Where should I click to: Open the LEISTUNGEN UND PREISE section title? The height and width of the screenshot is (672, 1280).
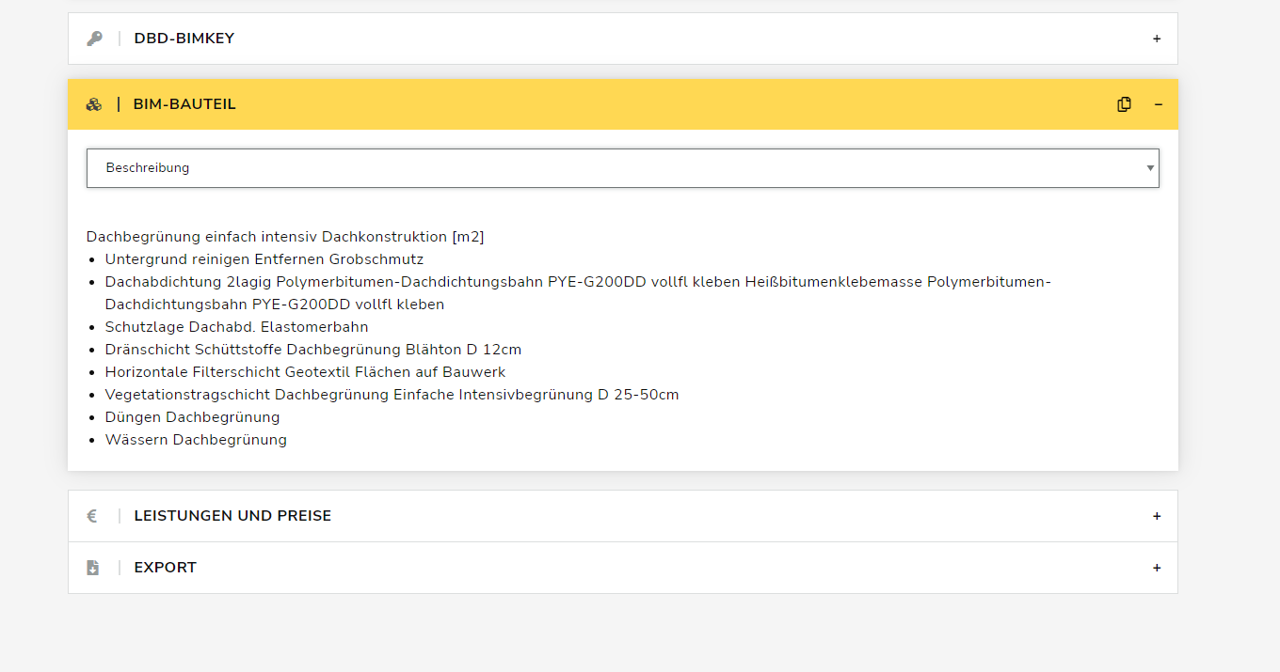[x=232, y=516]
